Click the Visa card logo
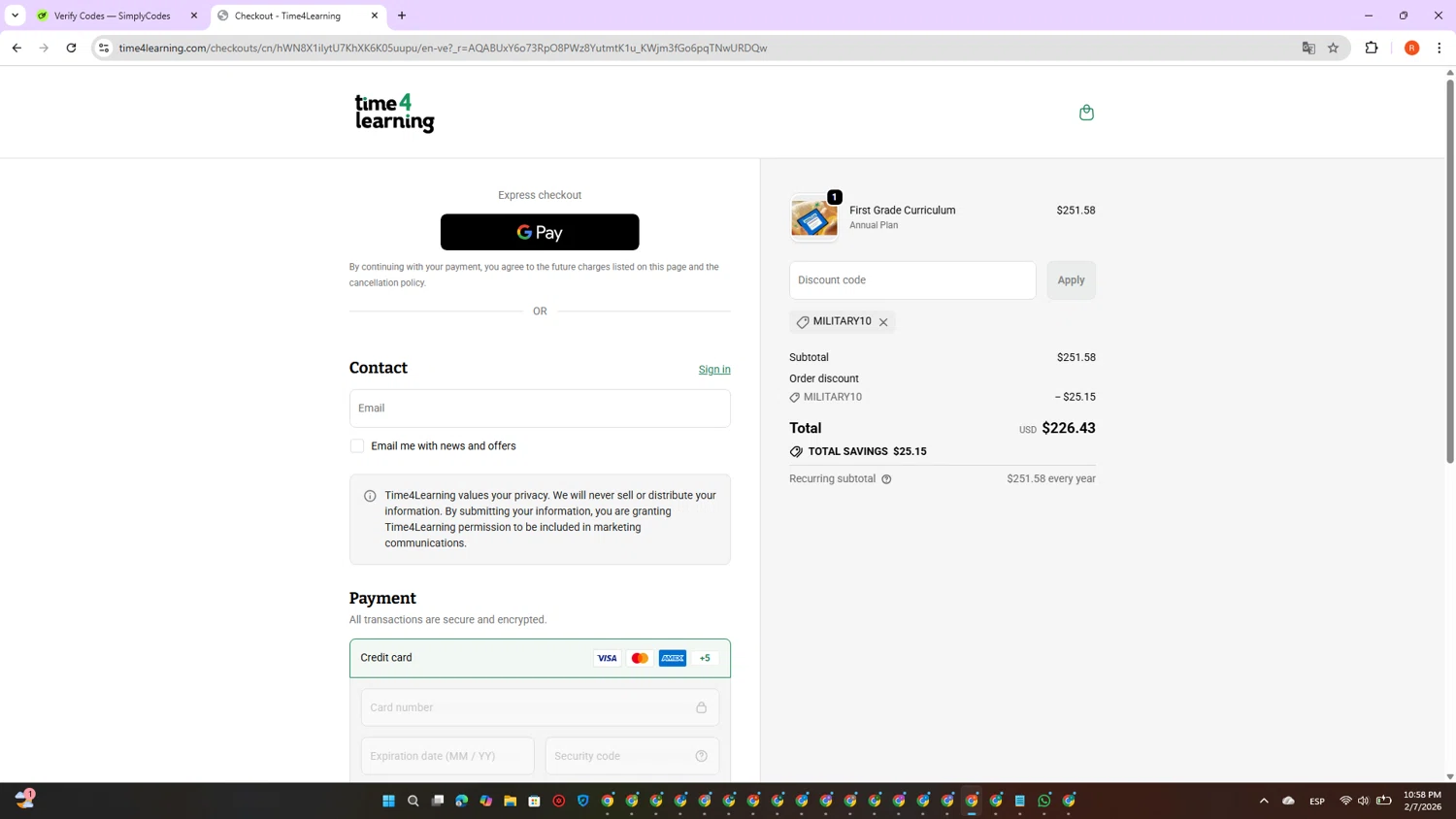 click(607, 658)
